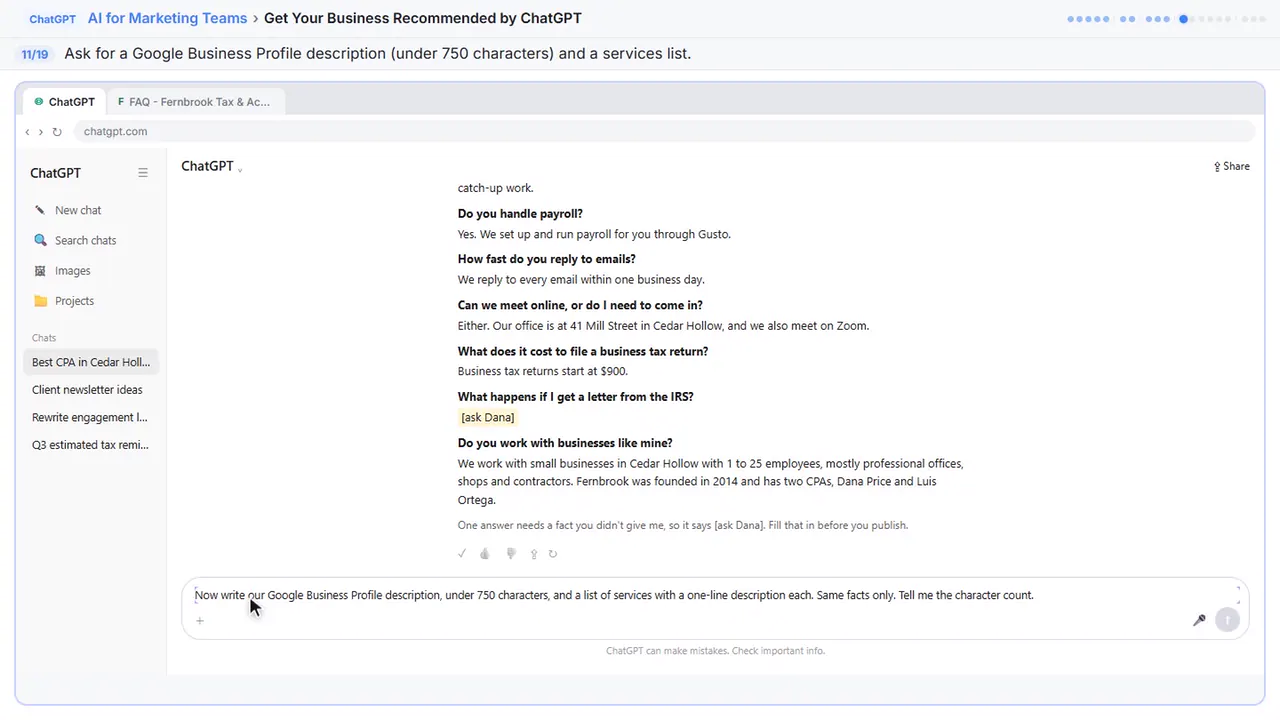1280x720 pixels.
Task: Open the Best CPA in Cedar Hollow chat
Action: pyautogui.click(x=91, y=362)
